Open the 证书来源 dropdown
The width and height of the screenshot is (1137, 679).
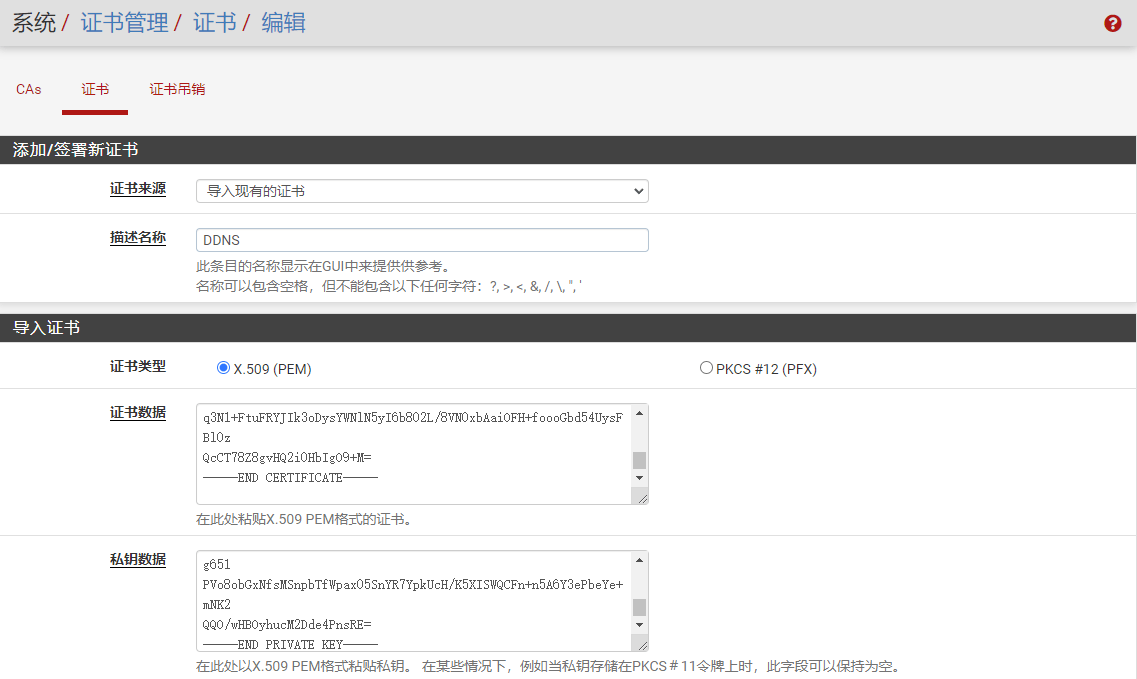(422, 191)
